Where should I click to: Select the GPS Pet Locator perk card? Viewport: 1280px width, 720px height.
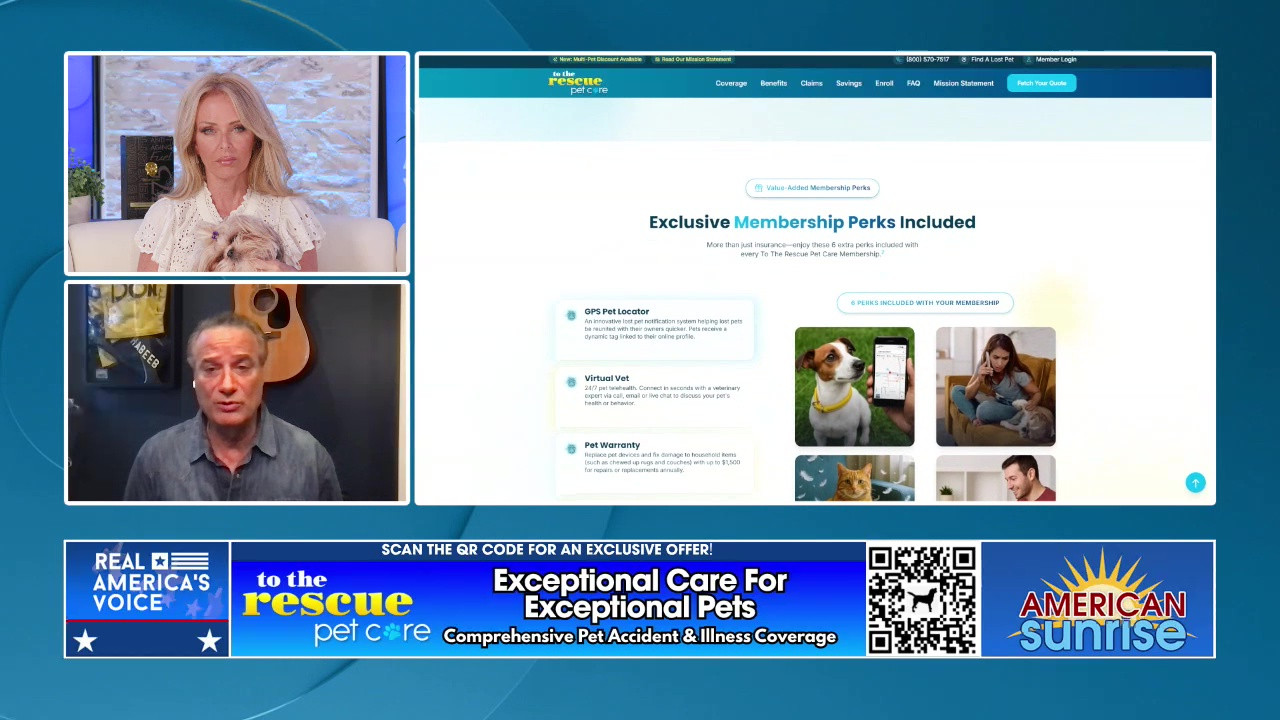[655, 326]
